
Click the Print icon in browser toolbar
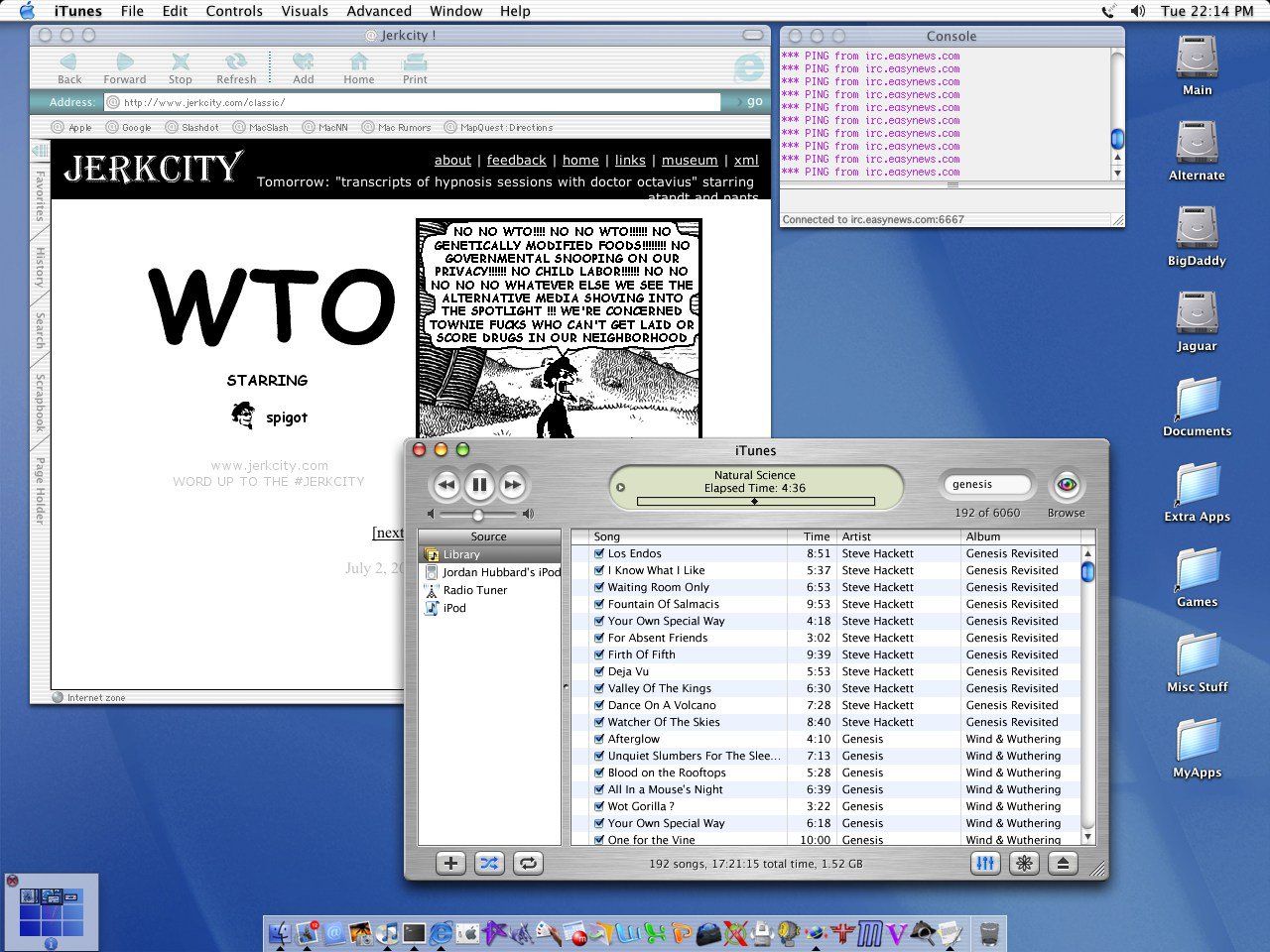tap(415, 68)
